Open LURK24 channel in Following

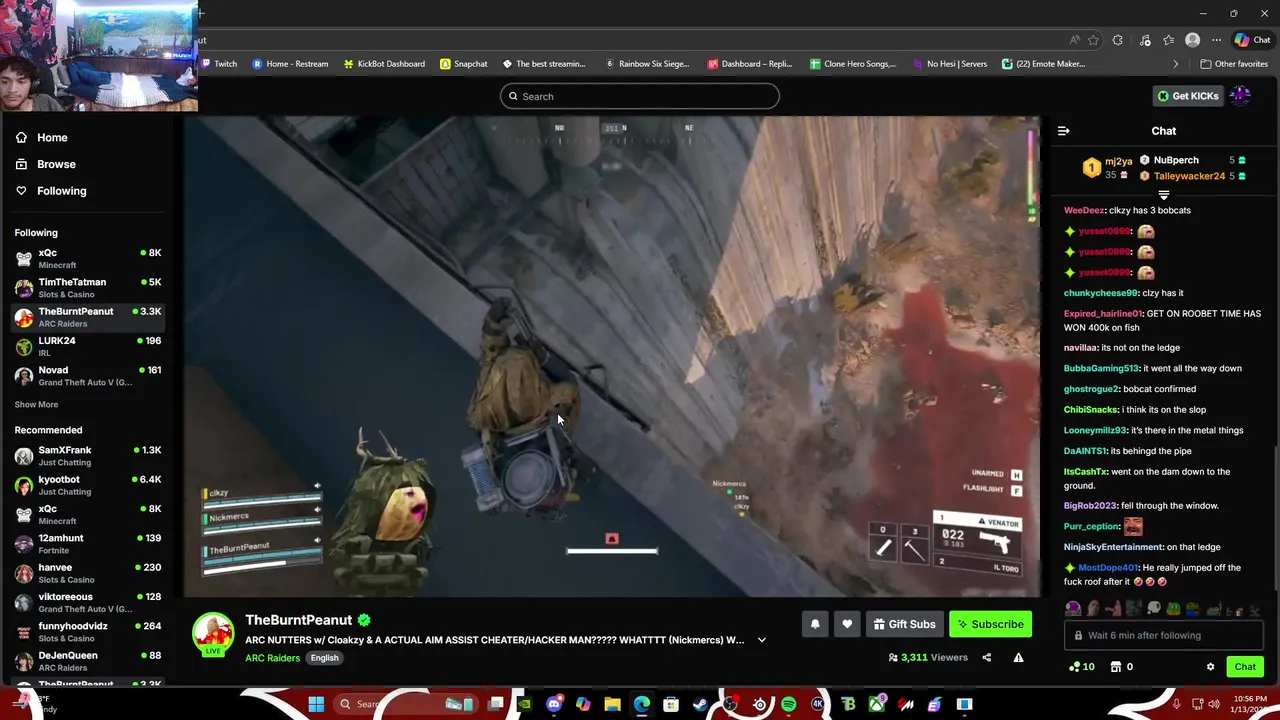88,347
